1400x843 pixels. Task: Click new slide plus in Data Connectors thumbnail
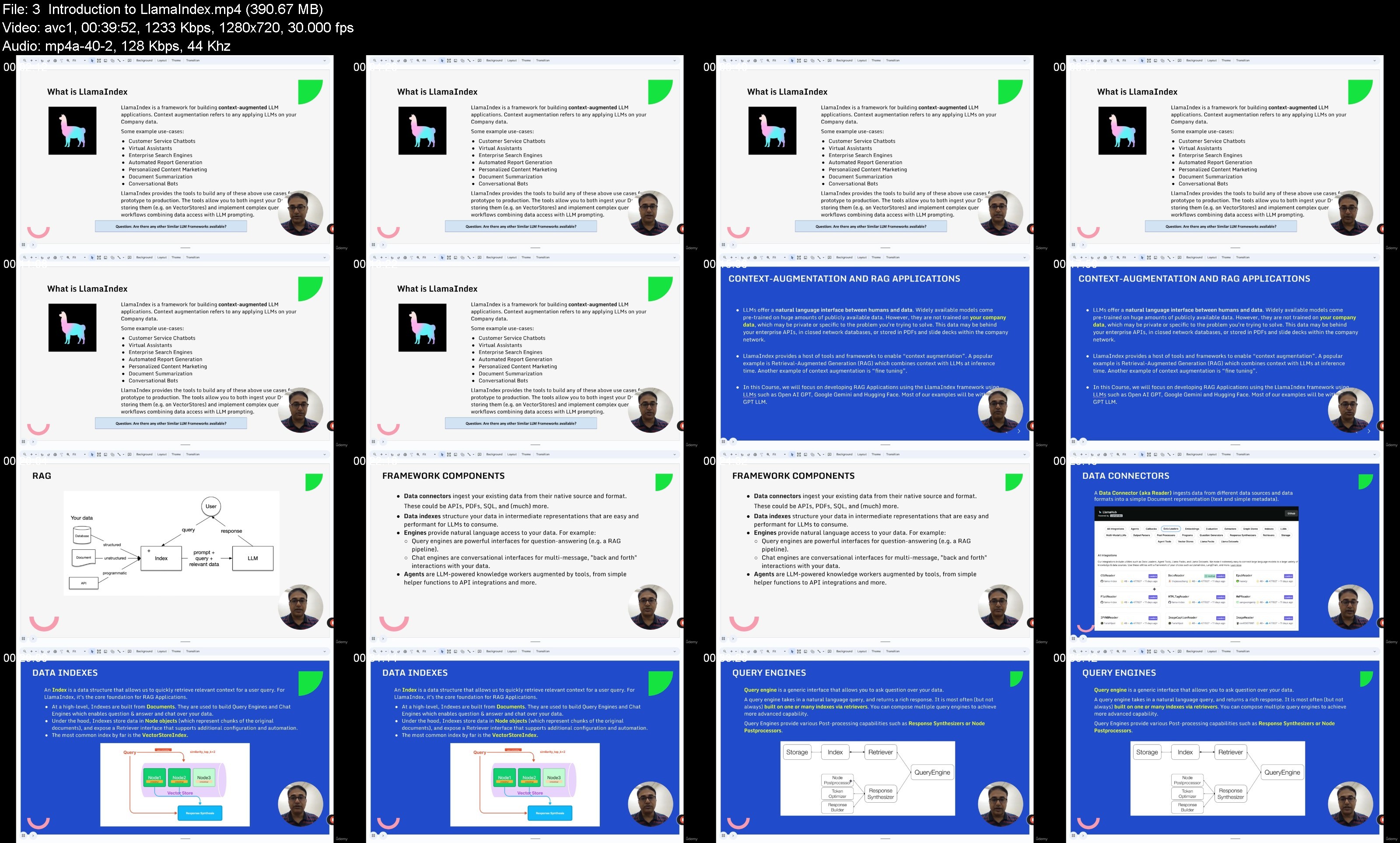coord(1082,454)
